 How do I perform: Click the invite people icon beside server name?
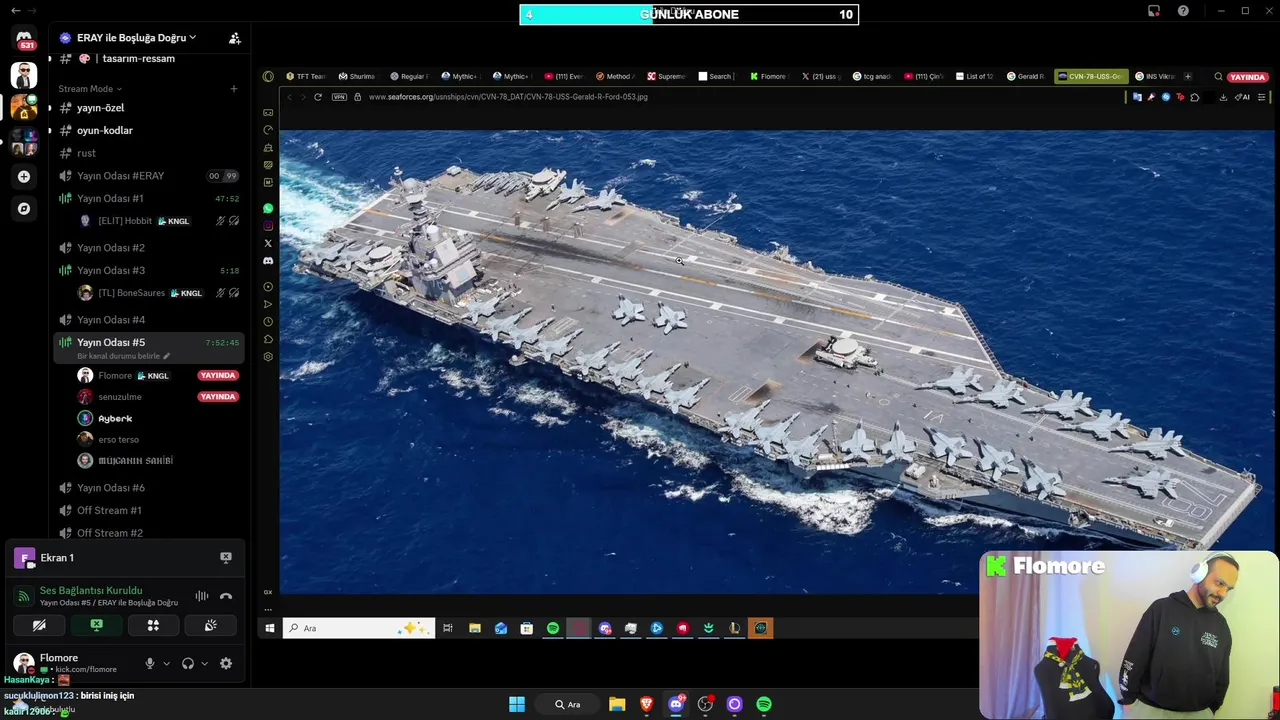tap(235, 38)
